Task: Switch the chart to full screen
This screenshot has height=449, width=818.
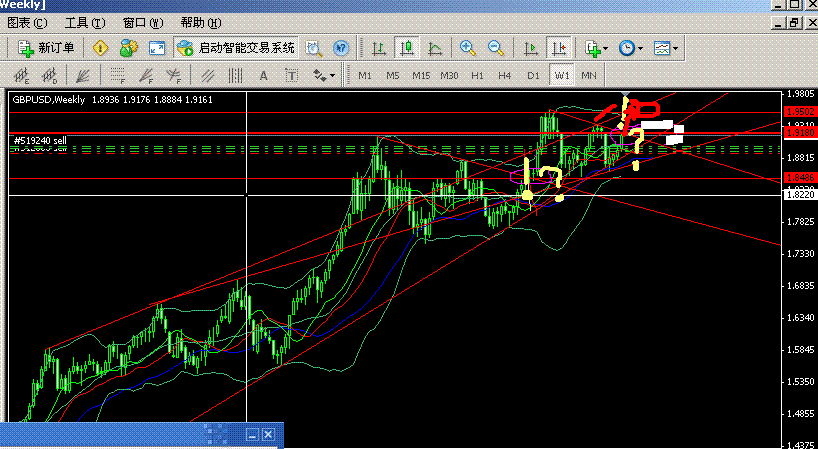Action: coord(157,48)
